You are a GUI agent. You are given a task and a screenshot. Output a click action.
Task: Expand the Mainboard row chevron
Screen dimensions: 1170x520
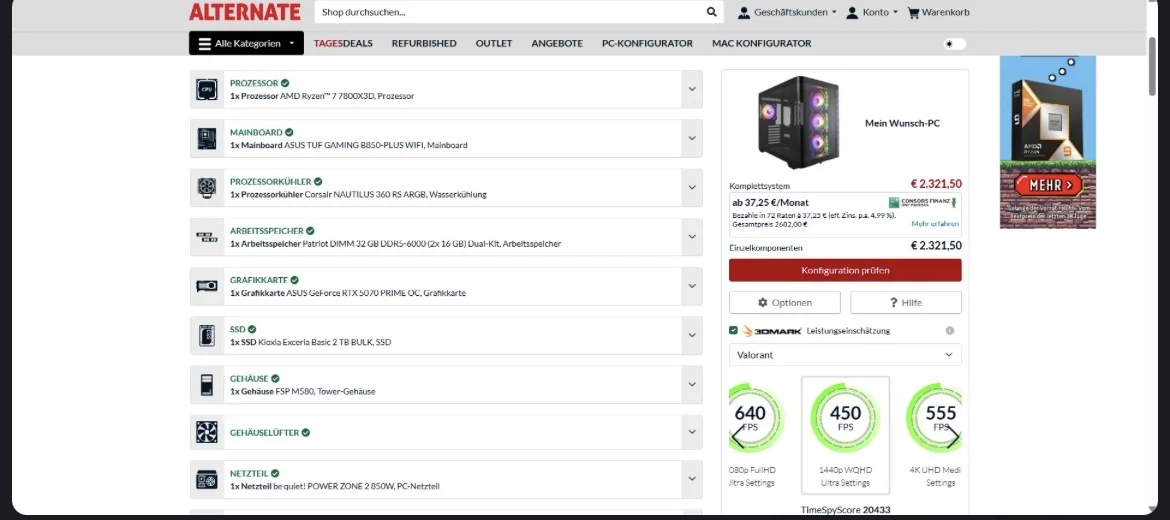[692, 139]
